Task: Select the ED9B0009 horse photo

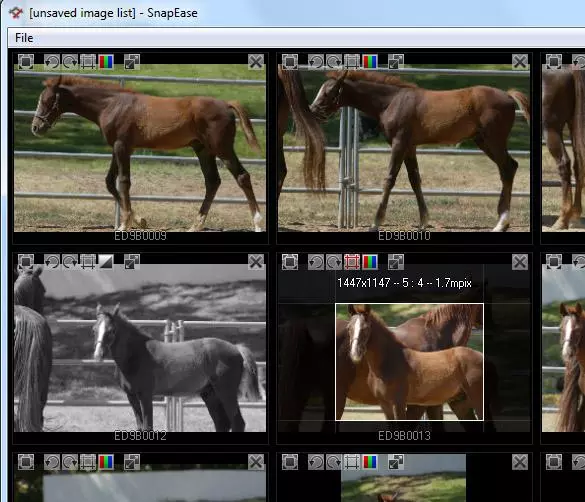Action: [x=140, y=149]
